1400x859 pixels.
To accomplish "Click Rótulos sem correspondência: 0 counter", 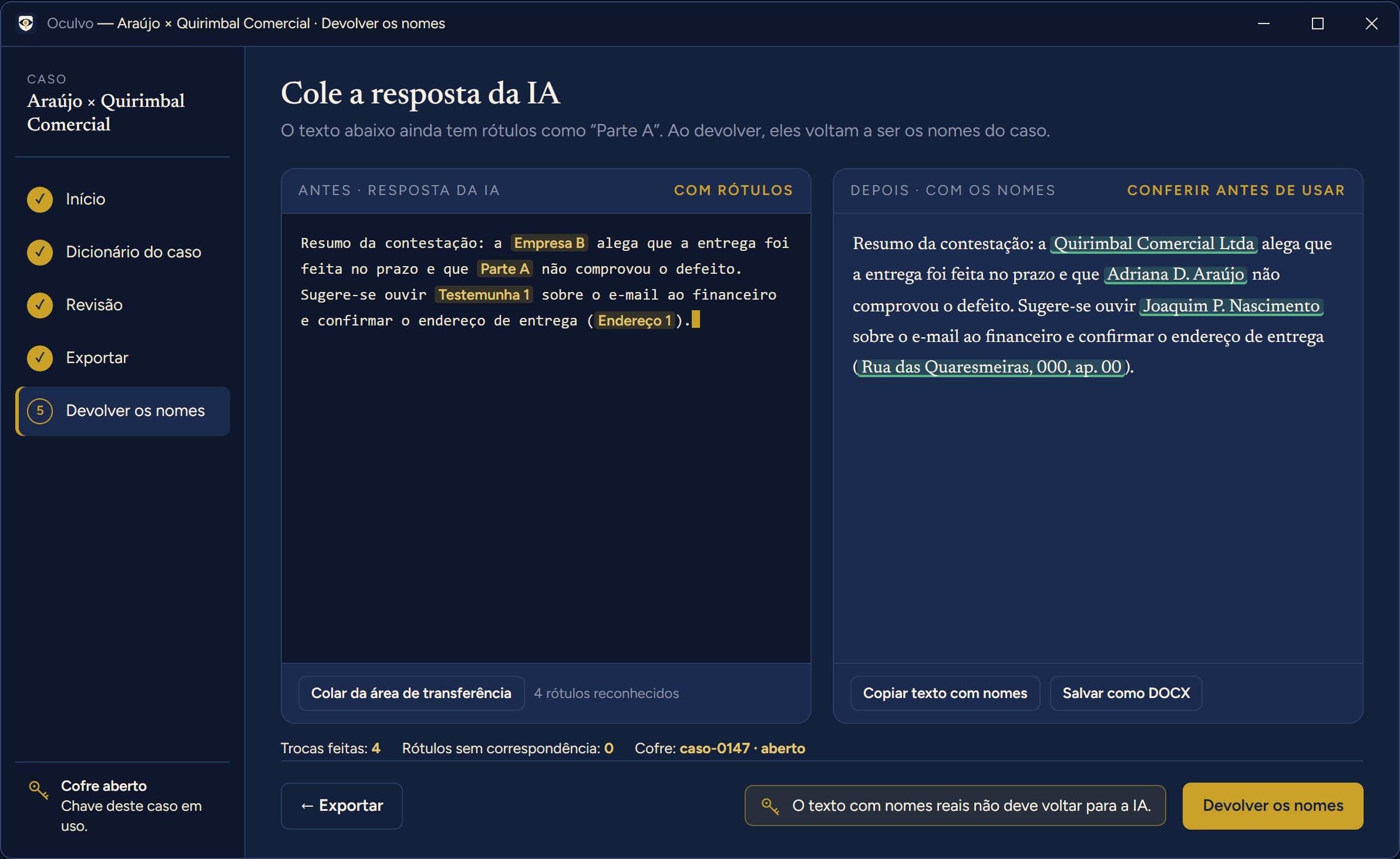I will click(x=508, y=748).
